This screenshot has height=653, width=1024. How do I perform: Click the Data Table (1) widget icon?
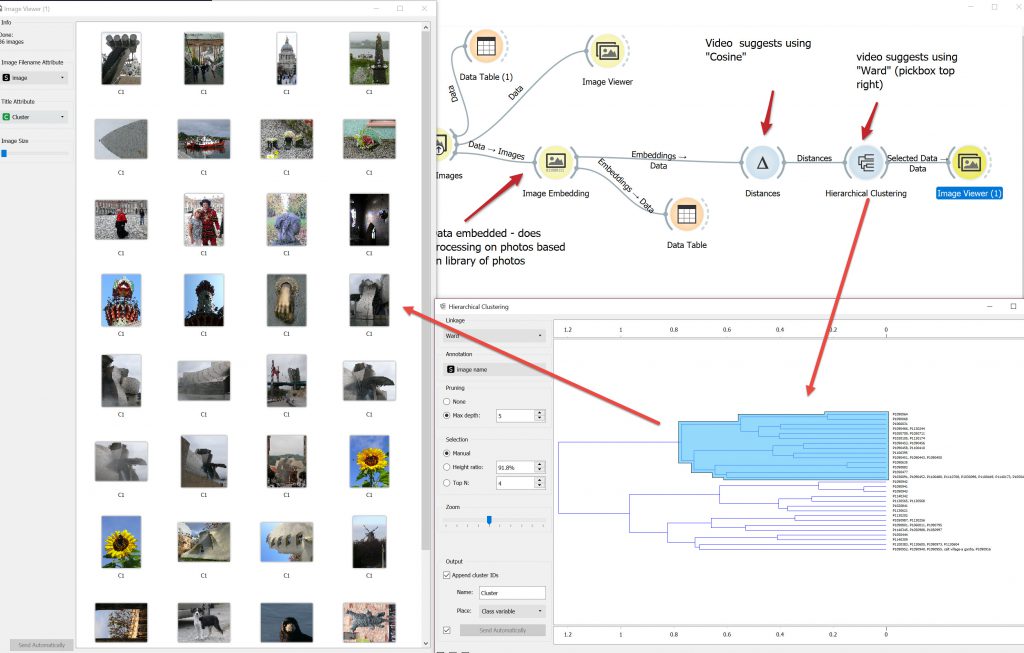point(486,47)
